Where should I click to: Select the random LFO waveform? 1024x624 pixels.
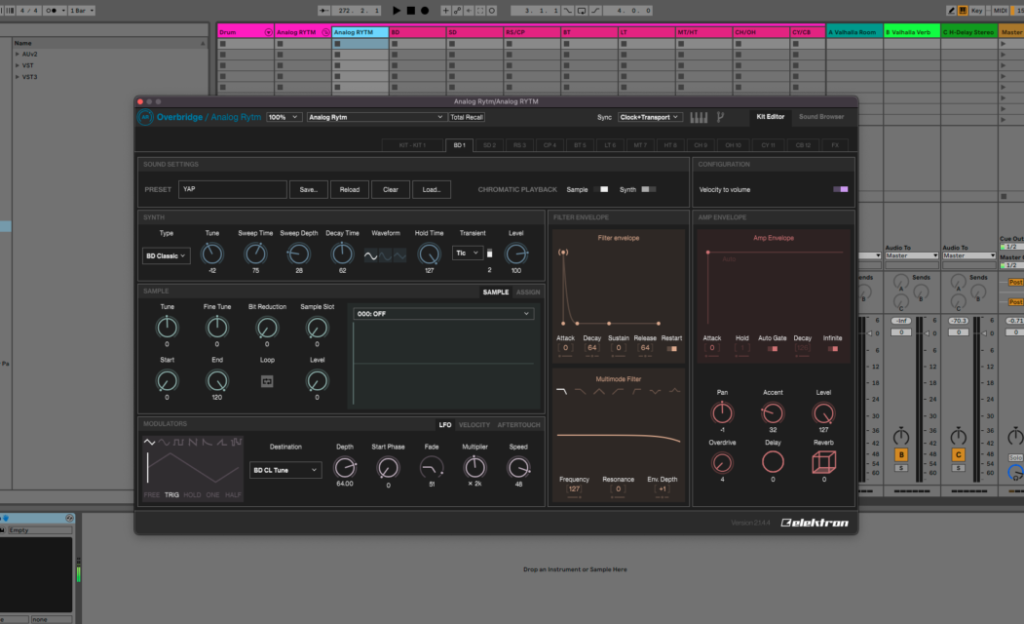pyautogui.click(x=236, y=443)
